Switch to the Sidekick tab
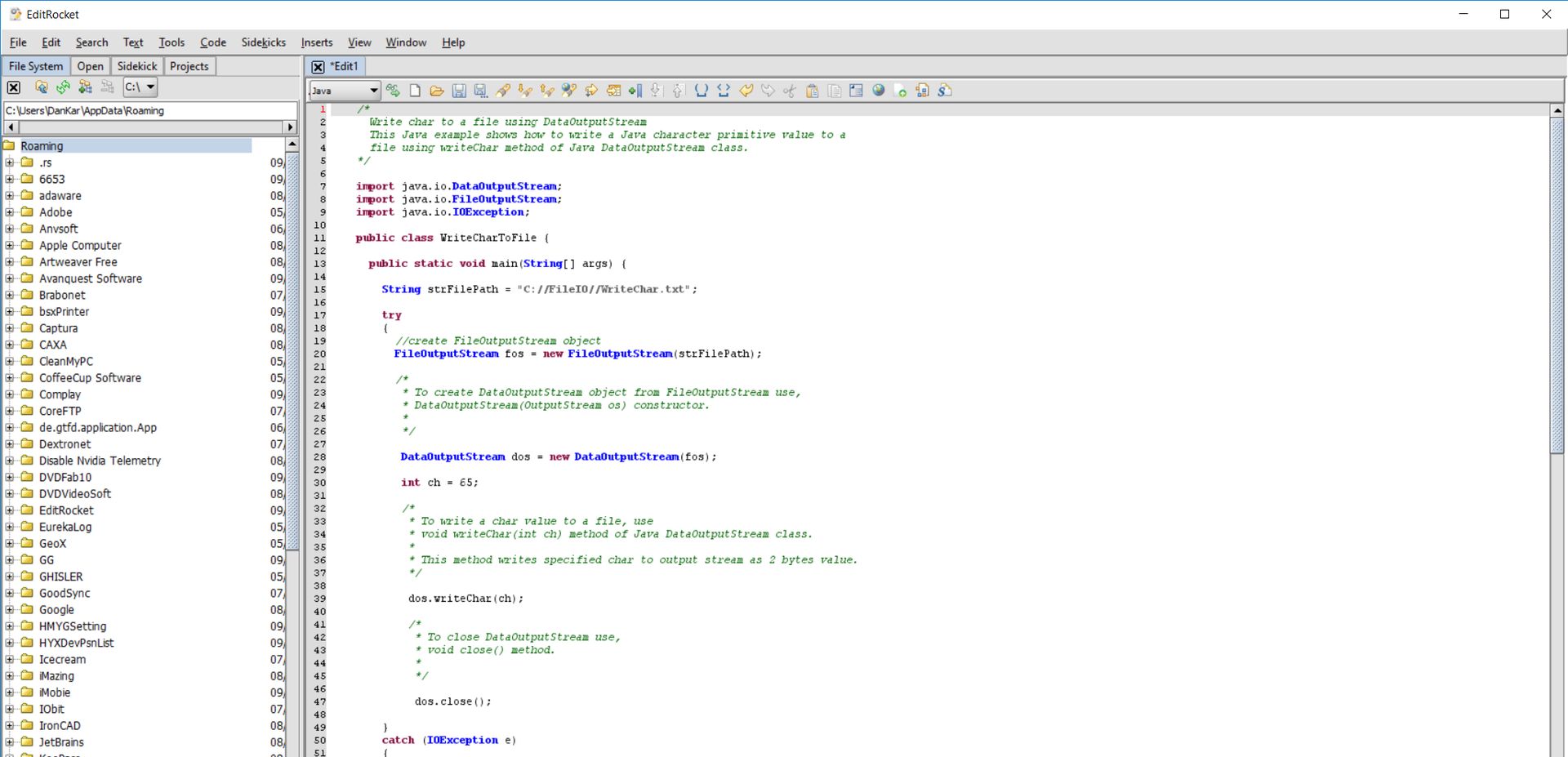 (137, 66)
